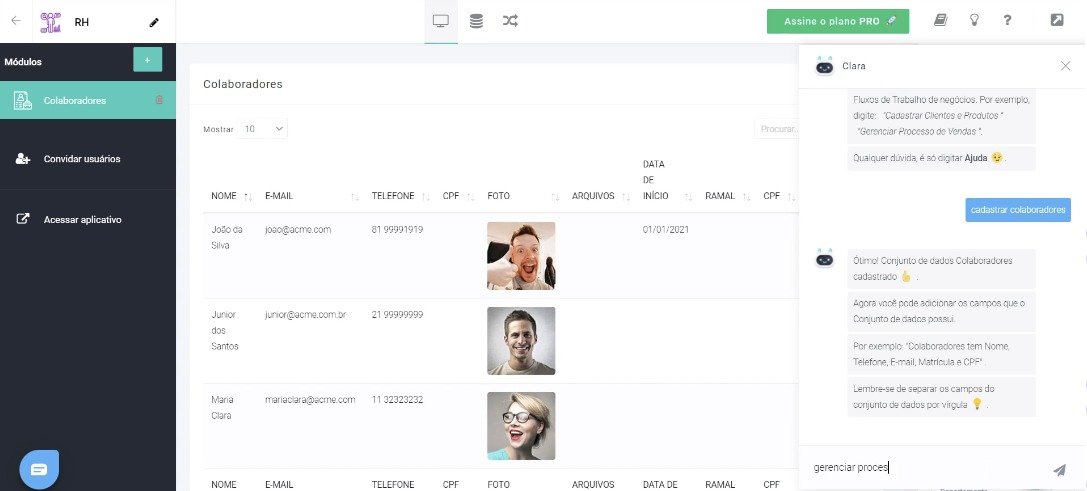Open Junior dos Santos' photo
Screen dimensions: 1087x491
pos(521,341)
